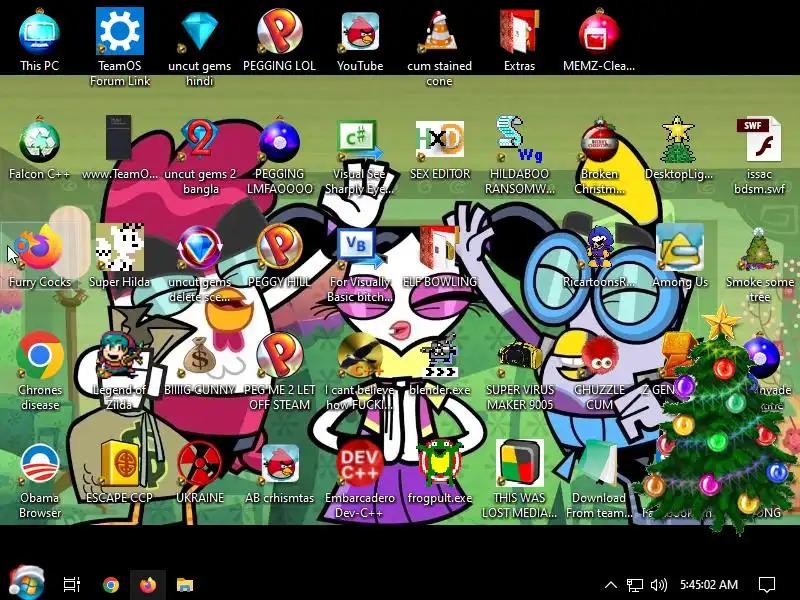Launch PEG ME 2 LET OFF STEAM
Image resolution: width=800 pixels, height=600 pixels.
(x=280, y=355)
